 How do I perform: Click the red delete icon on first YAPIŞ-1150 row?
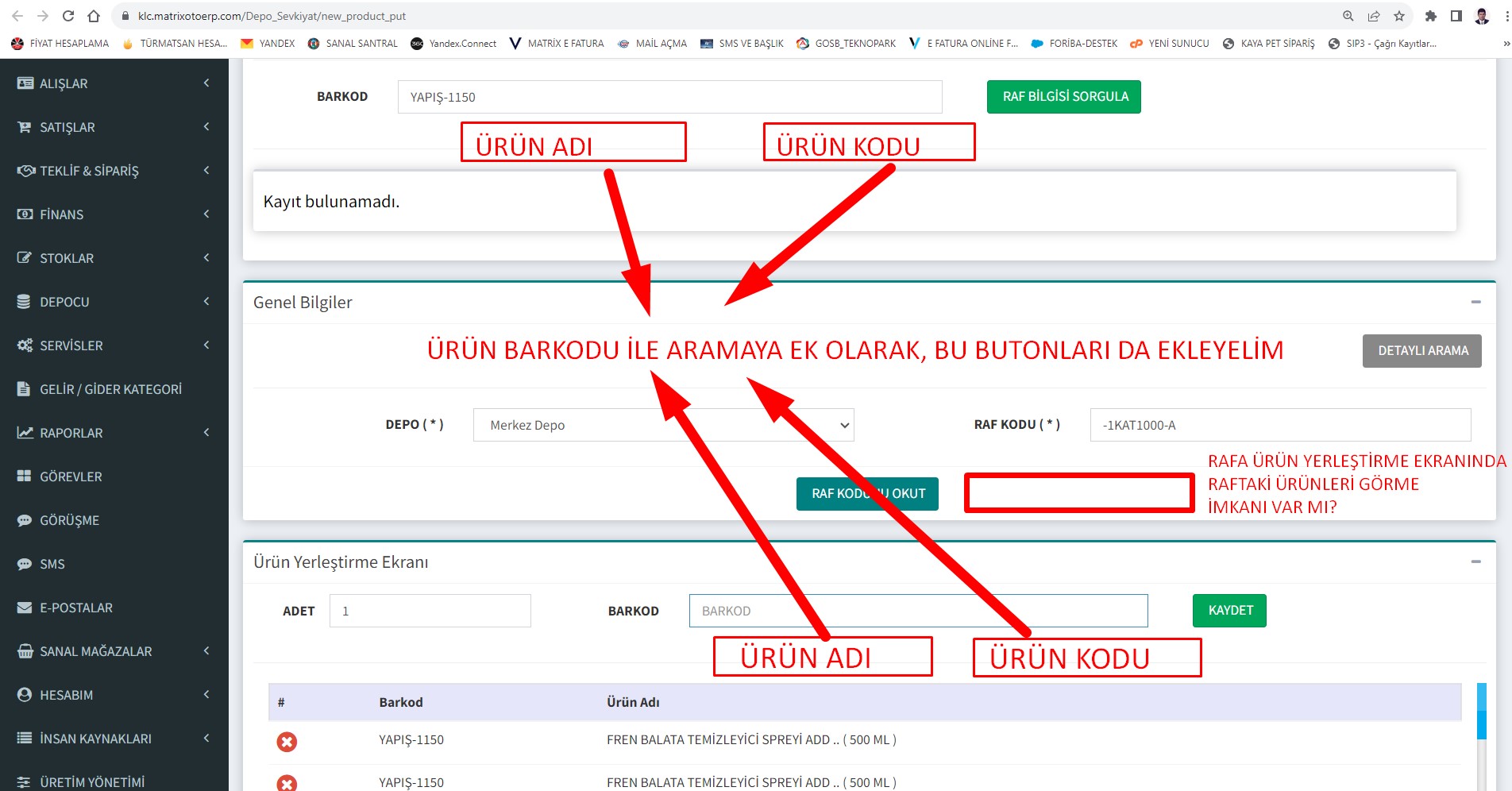287,742
